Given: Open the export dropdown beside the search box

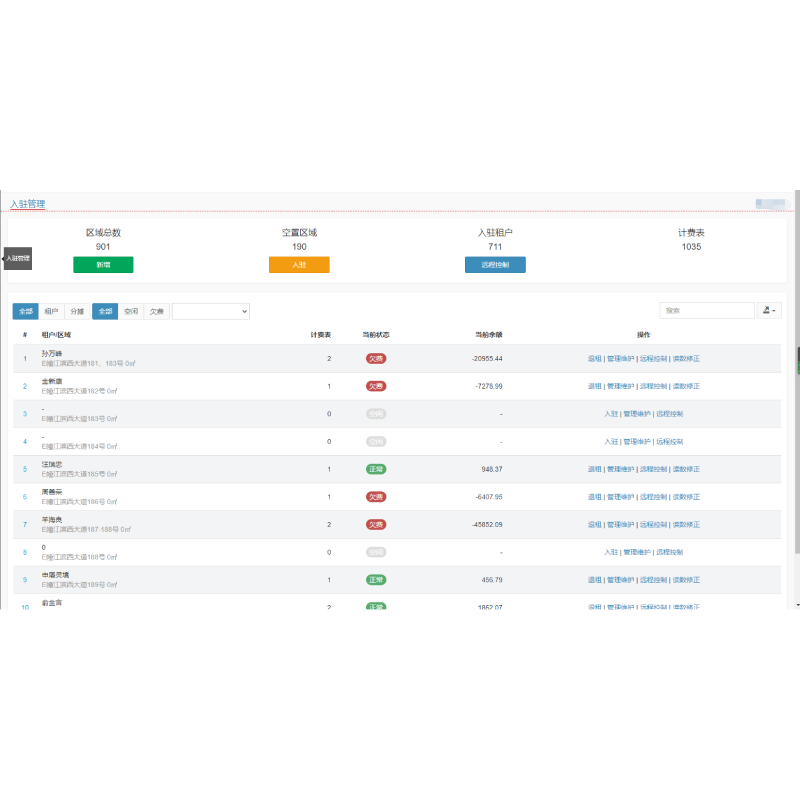Looking at the screenshot, I should (769, 310).
